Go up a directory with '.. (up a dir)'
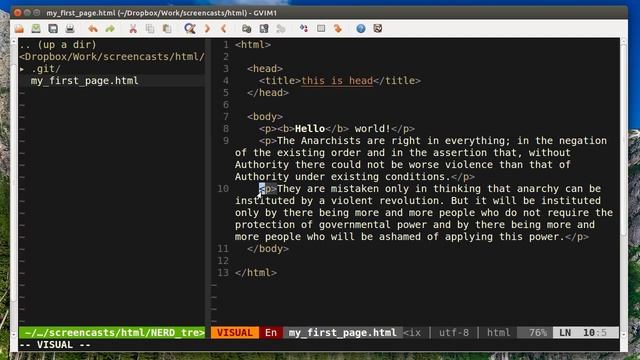The image size is (640, 360). point(58,45)
